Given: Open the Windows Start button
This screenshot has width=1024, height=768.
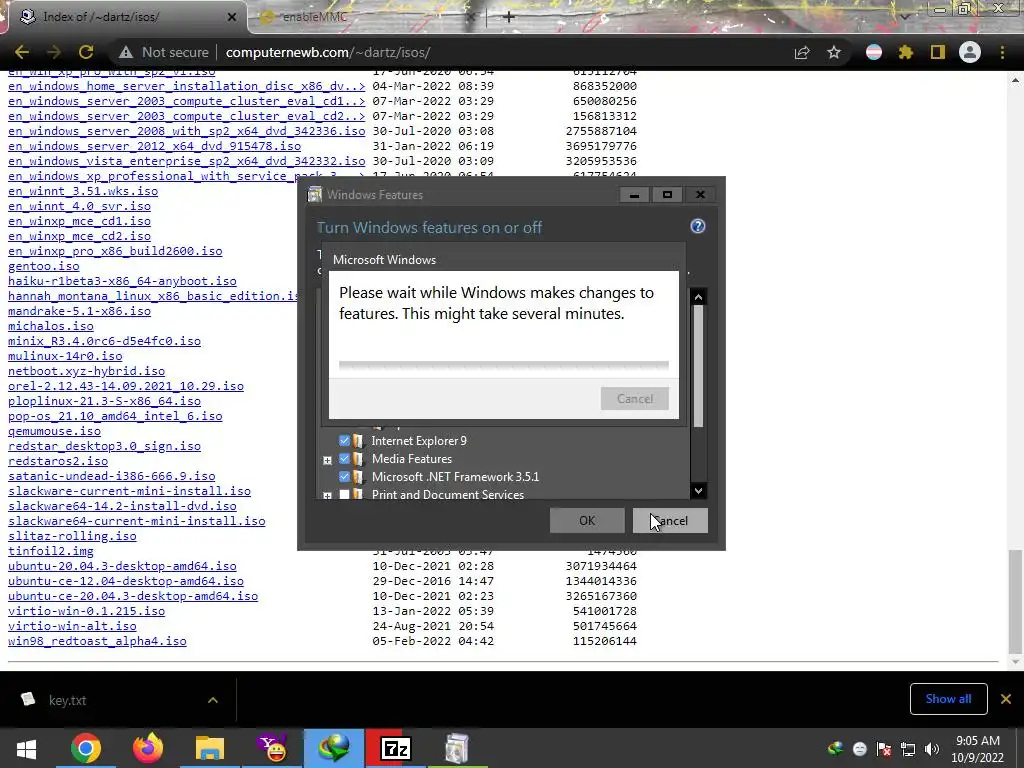Looking at the screenshot, I should coord(26,748).
